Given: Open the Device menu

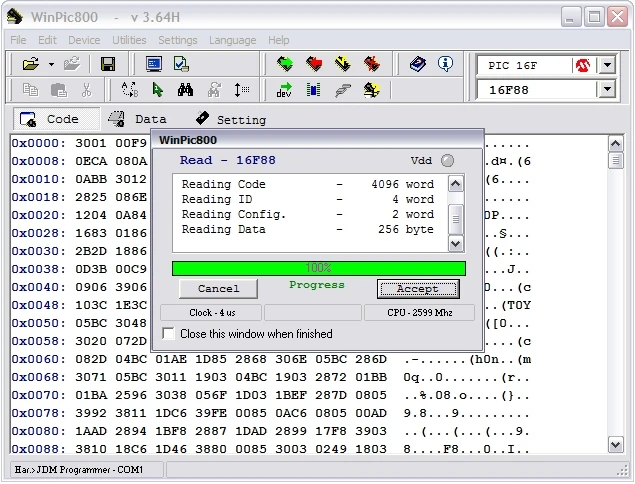Looking at the screenshot, I should [x=84, y=40].
